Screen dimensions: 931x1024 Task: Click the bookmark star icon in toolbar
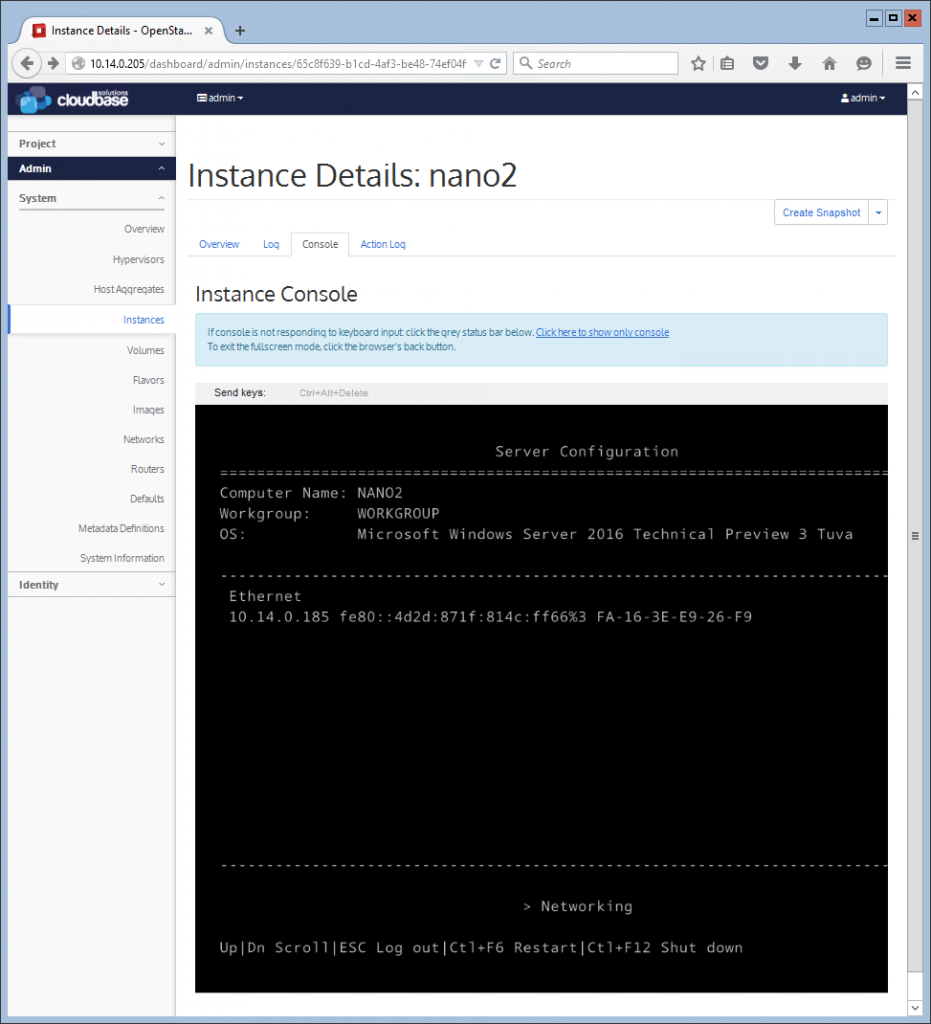(x=698, y=62)
